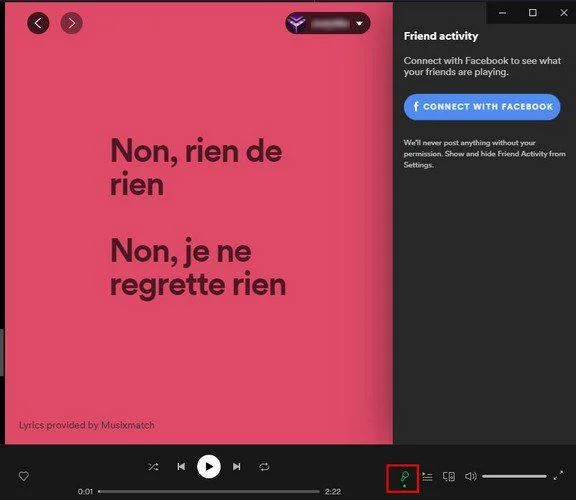Open the user profile dropdown menu

(x=327, y=23)
